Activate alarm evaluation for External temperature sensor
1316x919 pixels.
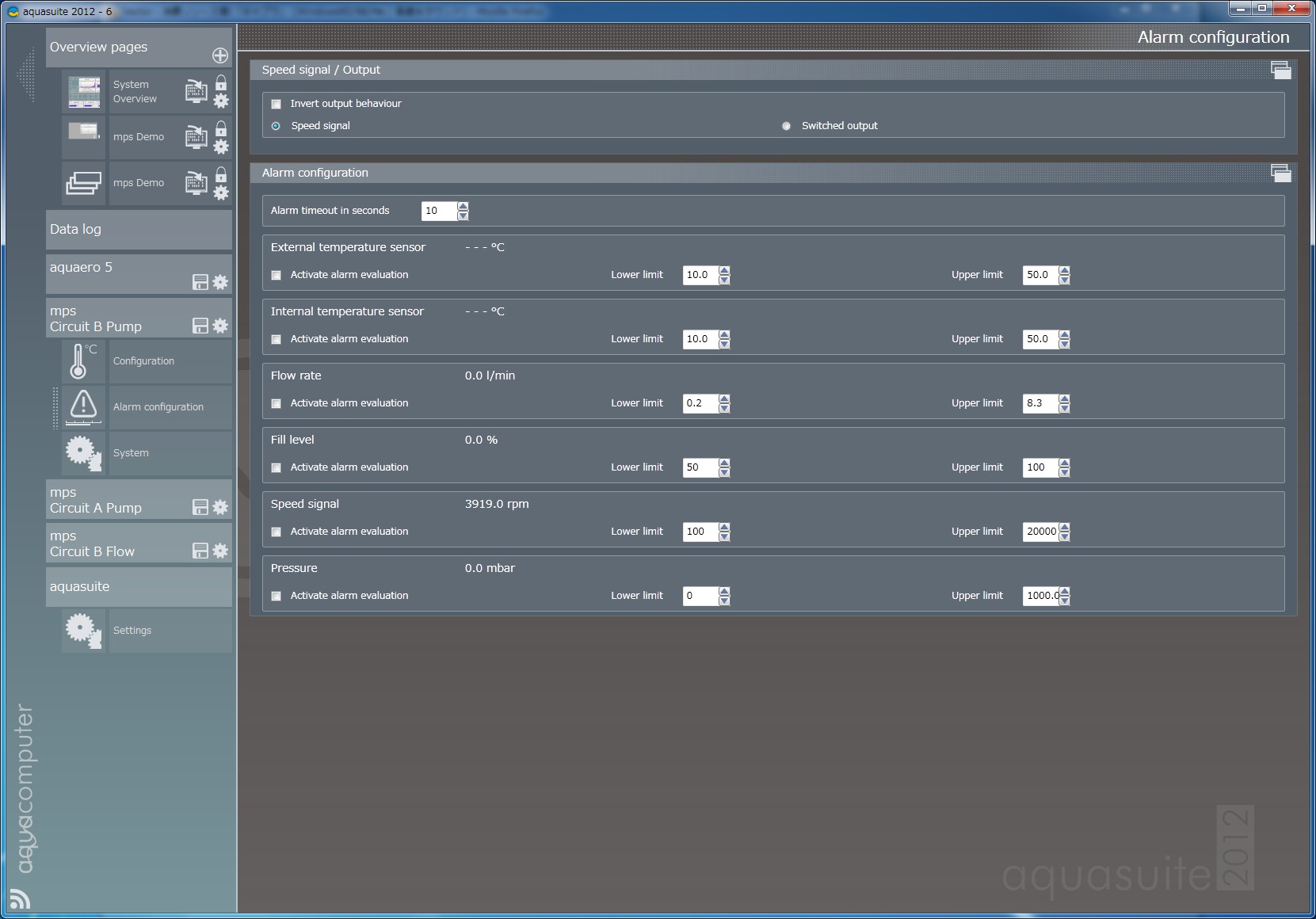tap(276, 275)
